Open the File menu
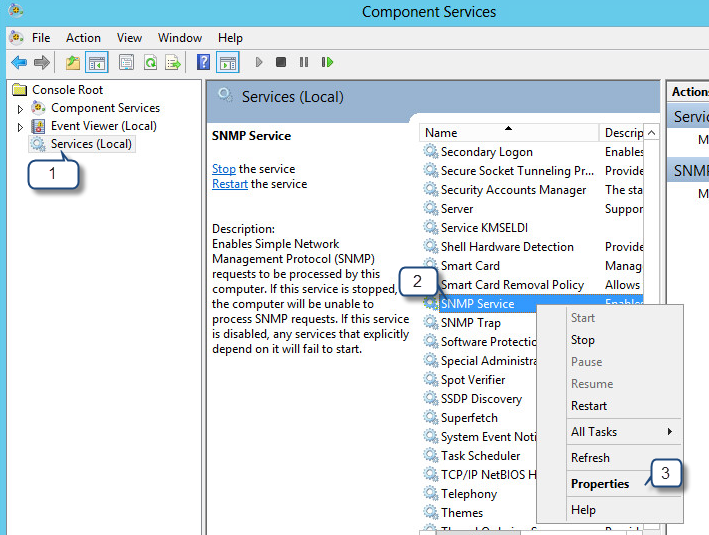Screen dimensions: 709x535 (41, 38)
